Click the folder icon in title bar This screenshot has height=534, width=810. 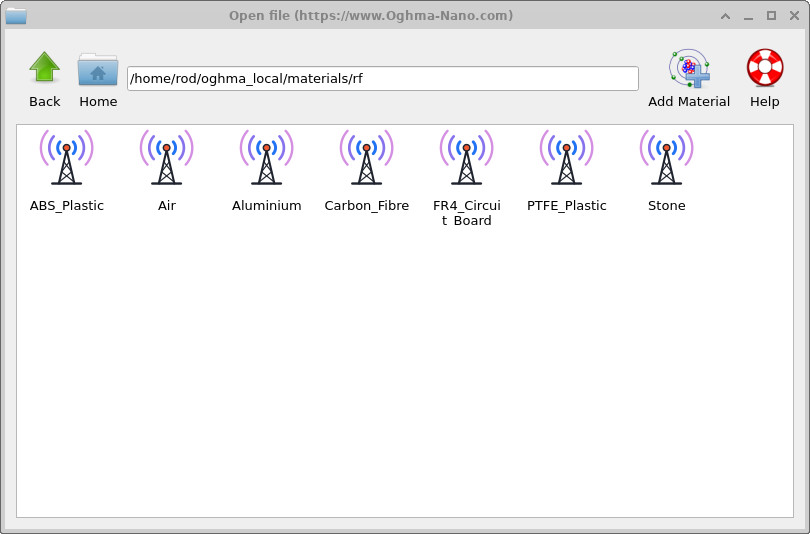coord(16,16)
